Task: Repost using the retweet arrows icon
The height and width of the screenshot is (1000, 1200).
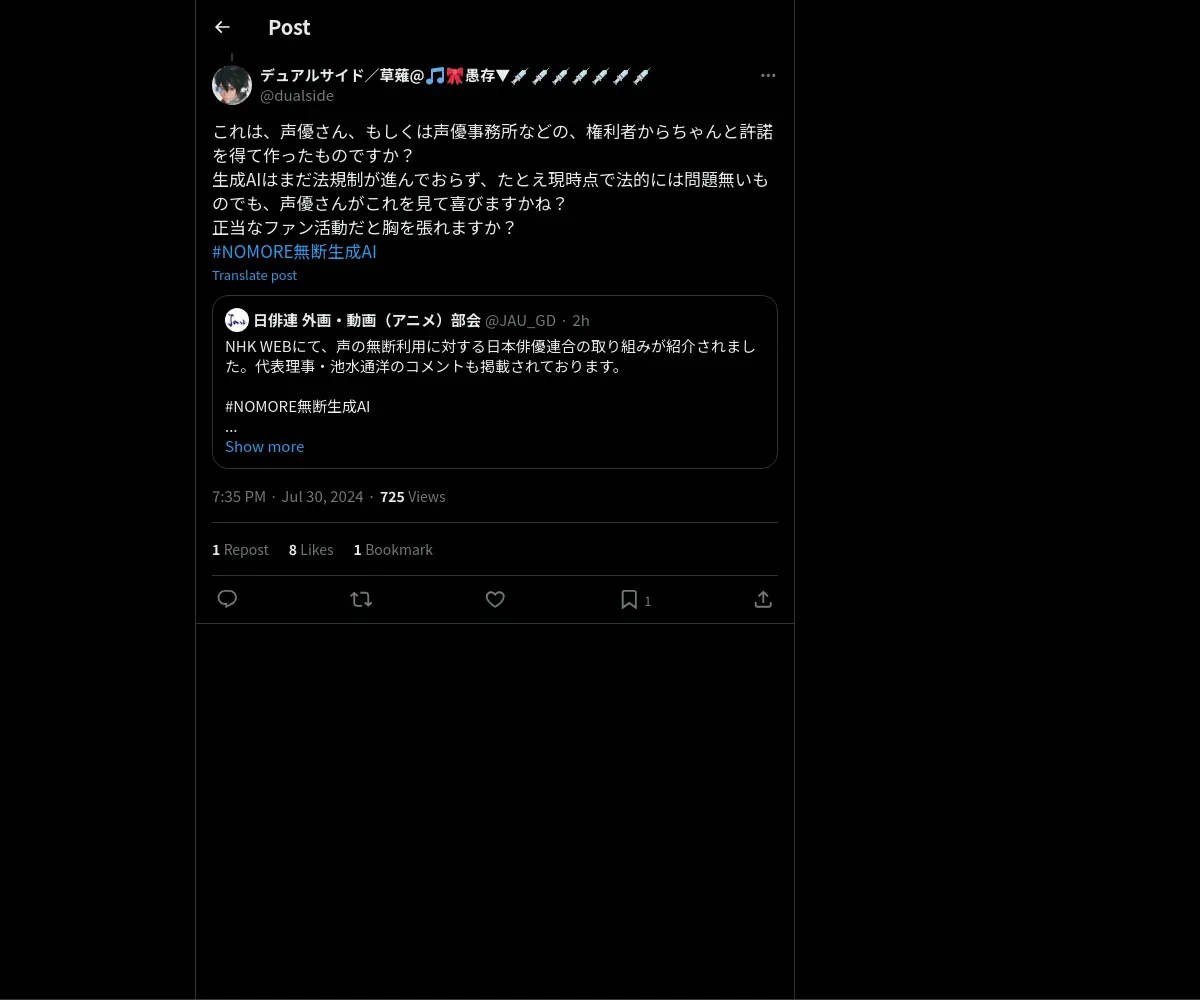Action: (x=361, y=599)
